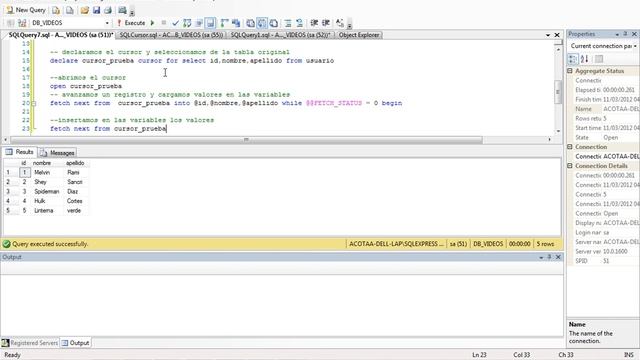This screenshot has height=360, width=640.
Task: Click the apellido column header
Action: [x=76, y=163]
